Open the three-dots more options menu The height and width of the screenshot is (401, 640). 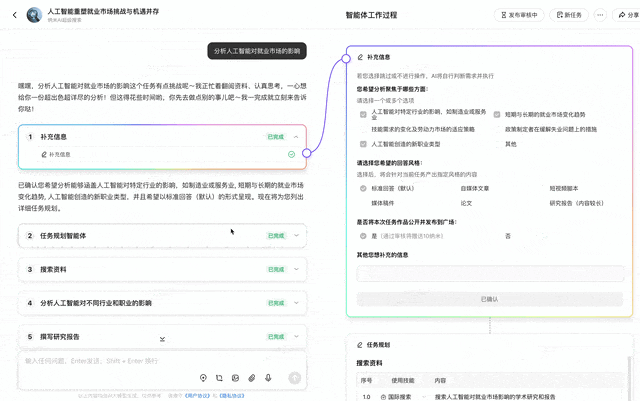point(599,15)
